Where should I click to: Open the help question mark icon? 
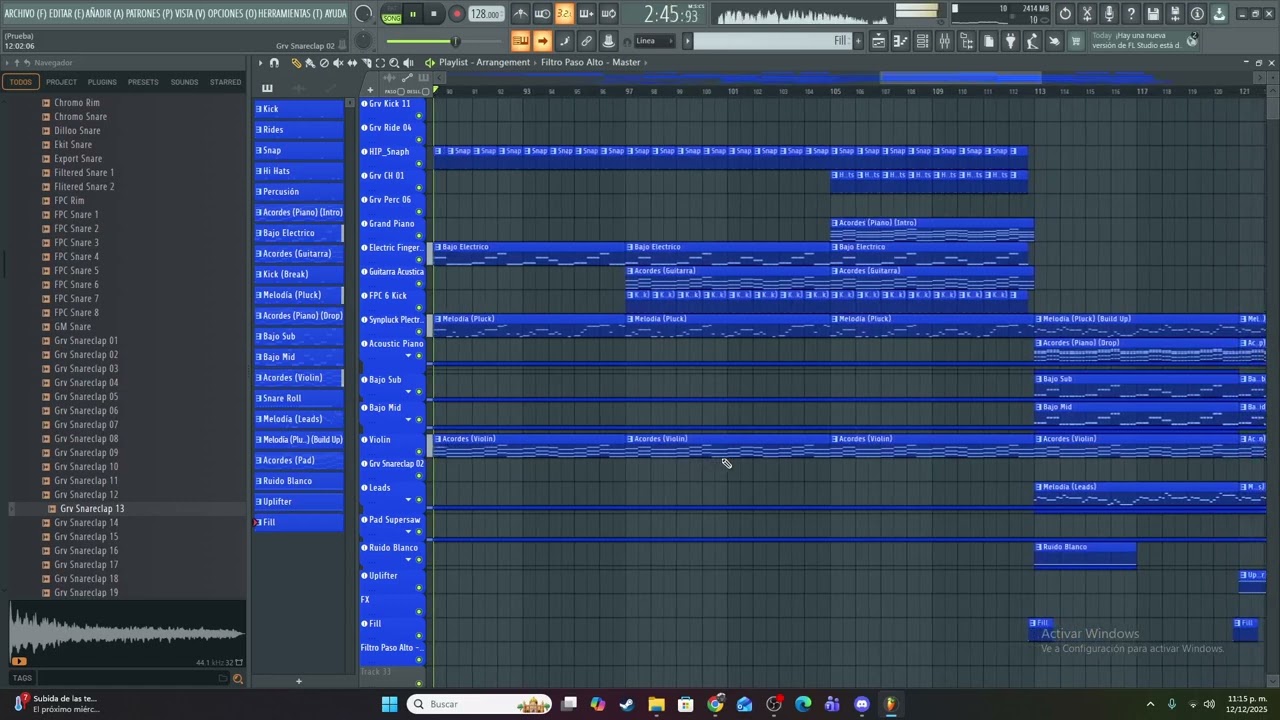pyautogui.click(x=1131, y=14)
